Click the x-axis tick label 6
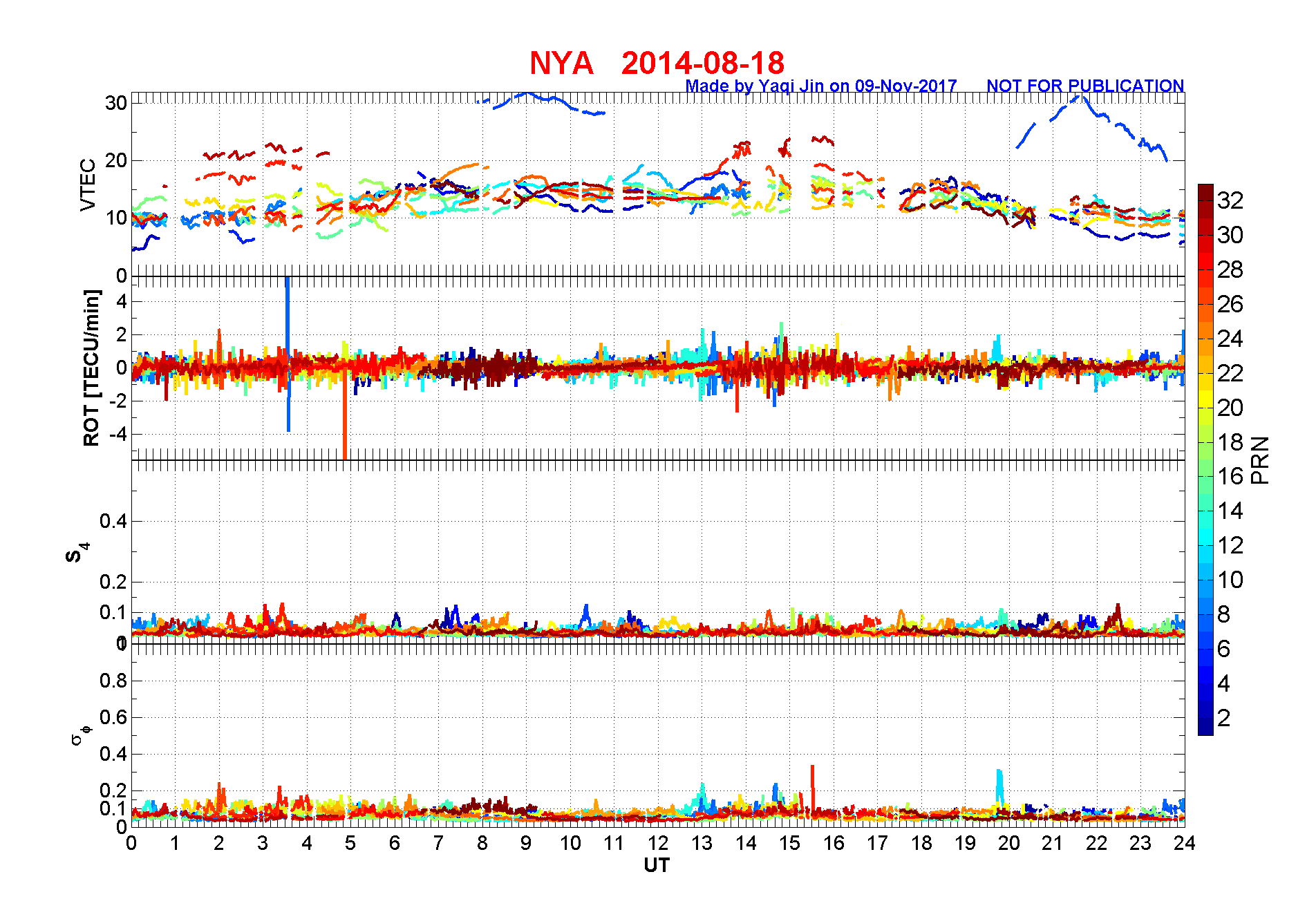Image resolution: width=1316 pixels, height=919 pixels. (x=395, y=843)
